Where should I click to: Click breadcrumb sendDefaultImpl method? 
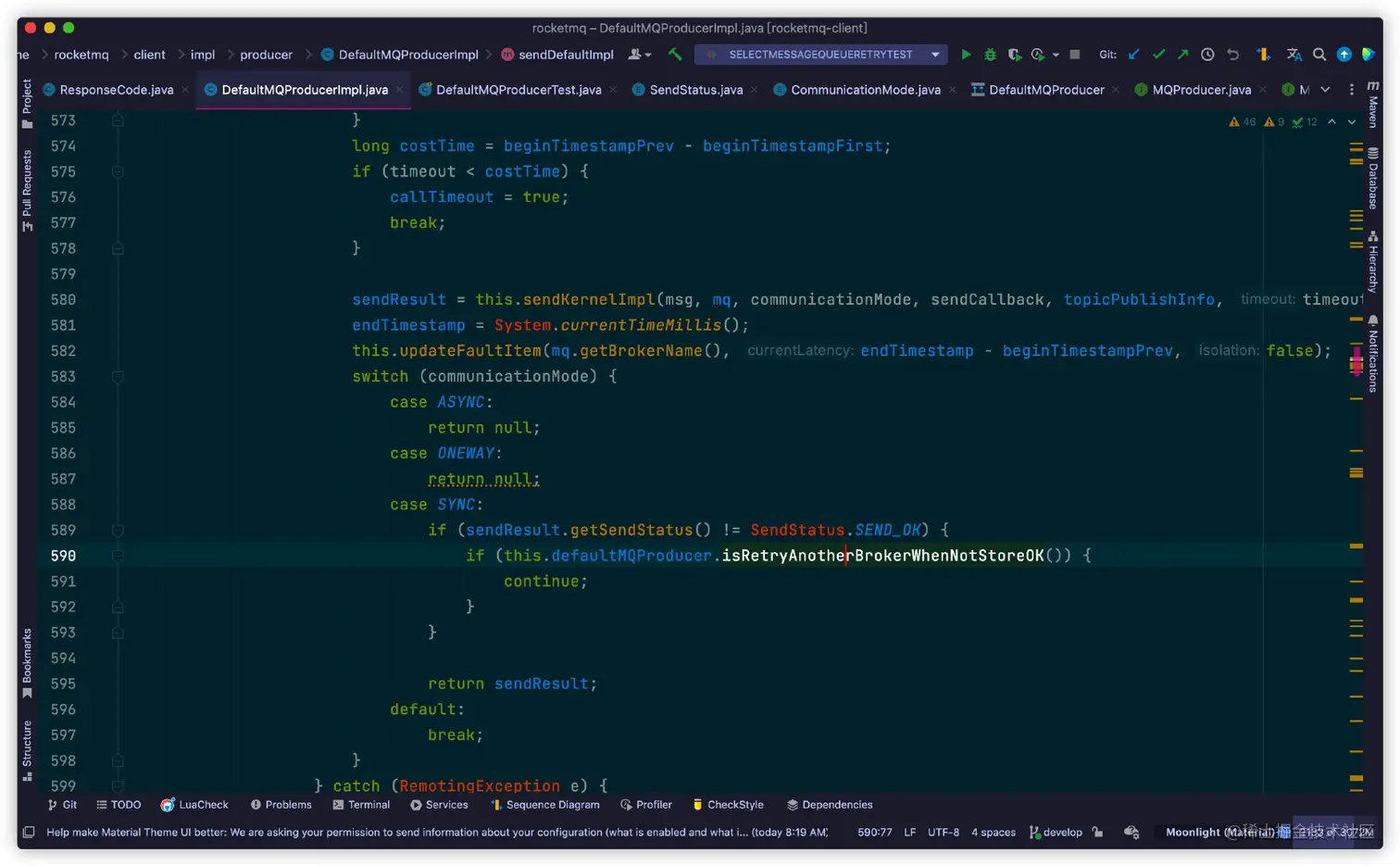[557, 55]
